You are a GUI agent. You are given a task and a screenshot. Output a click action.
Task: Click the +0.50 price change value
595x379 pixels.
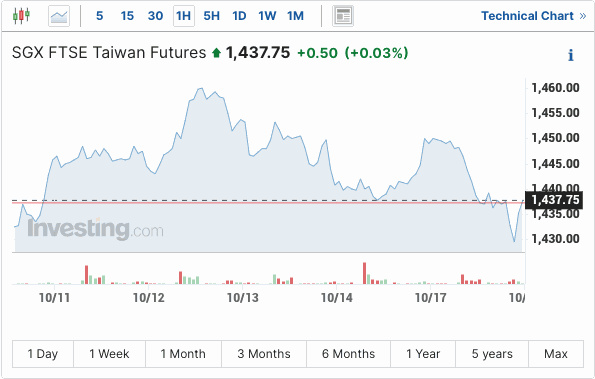[317, 53]
